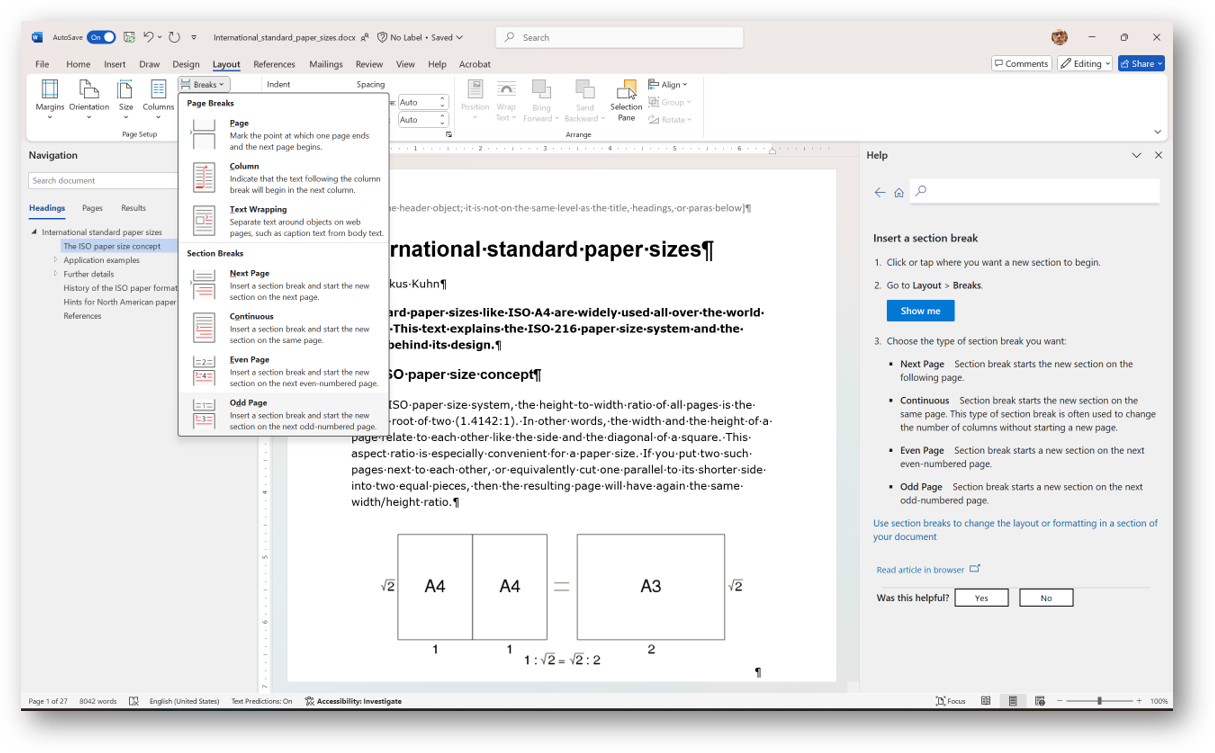Viewport: 1215px width, 753px height.
Task: Toggle AutoSave off
Action: click(x=103, y=36)
